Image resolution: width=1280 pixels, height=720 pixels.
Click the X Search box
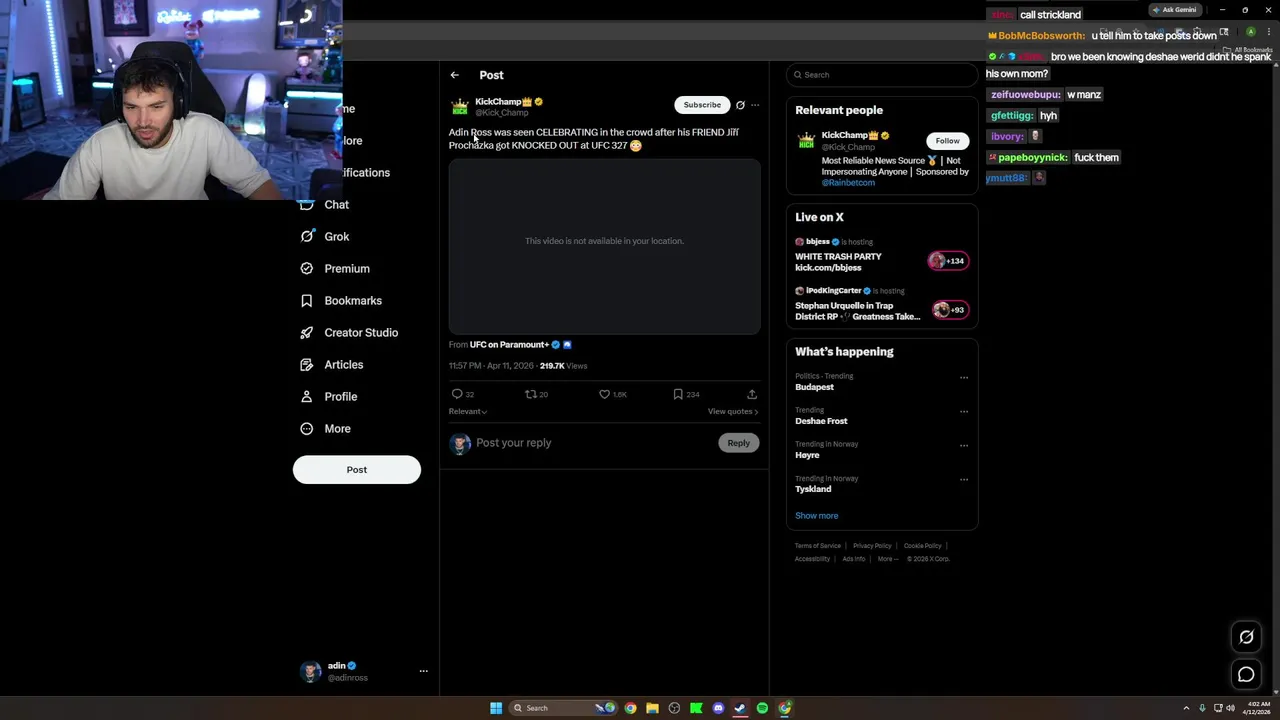click(881, 75)
